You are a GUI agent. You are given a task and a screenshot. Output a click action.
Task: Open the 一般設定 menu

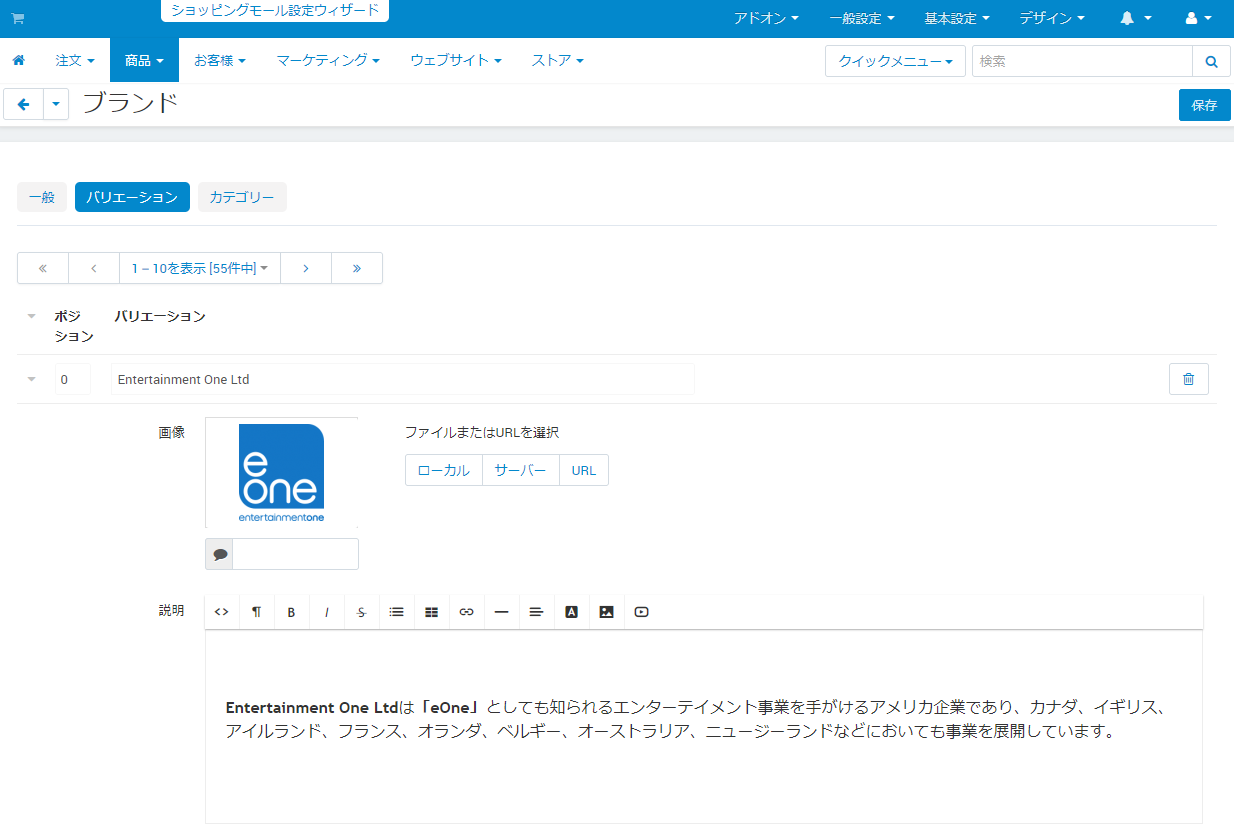pyautogui.click(x=861, y=19)
